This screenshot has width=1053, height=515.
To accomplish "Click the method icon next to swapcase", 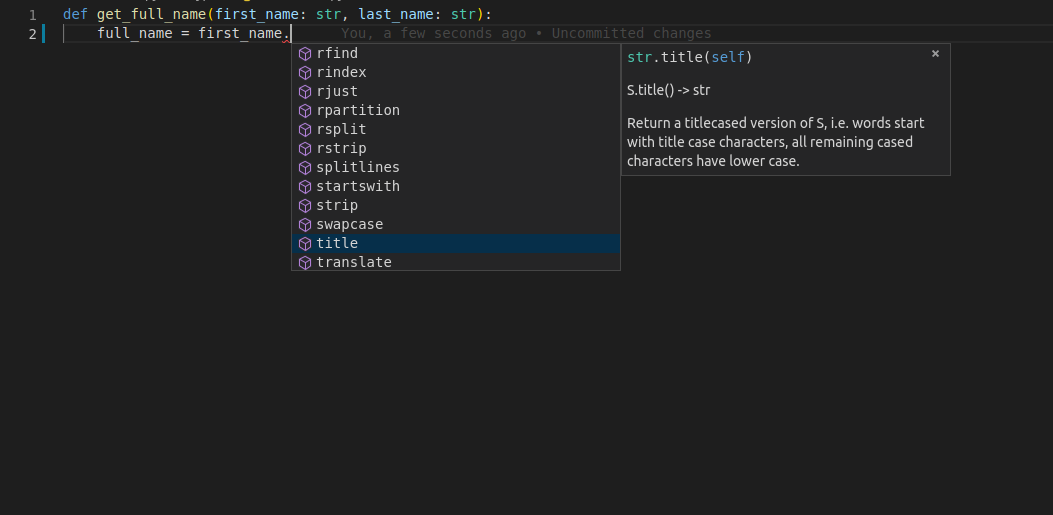I will pyautogui.click(x=305, y=225).
